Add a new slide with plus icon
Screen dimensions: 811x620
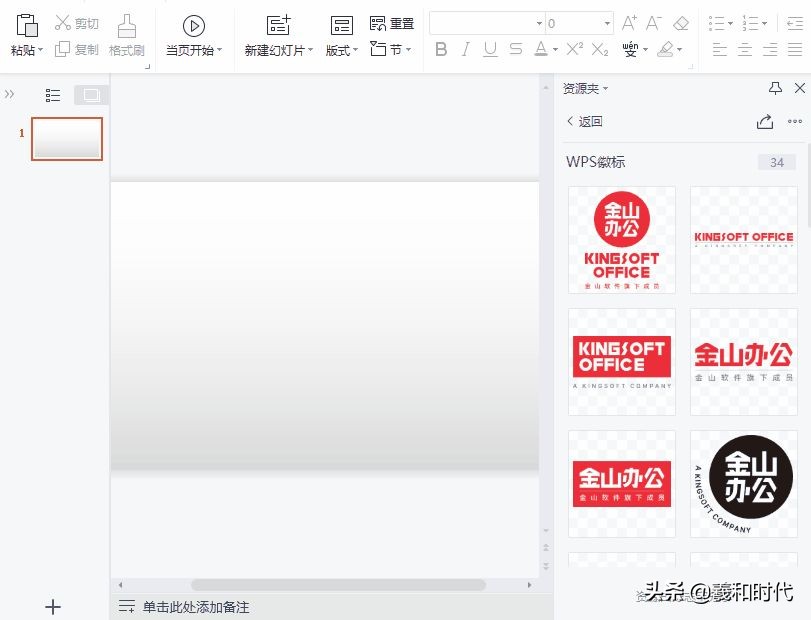click(53, 607)
